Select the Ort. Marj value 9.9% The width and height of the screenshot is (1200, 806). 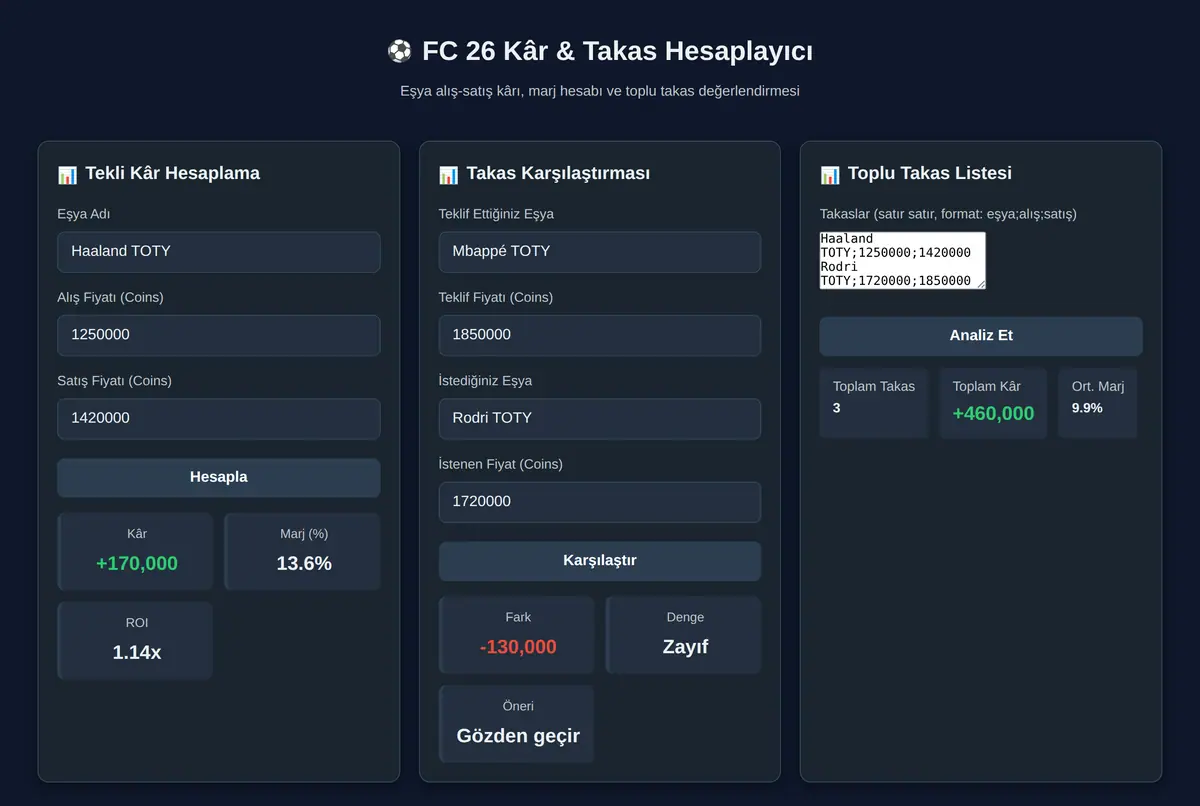(1087, 408)
